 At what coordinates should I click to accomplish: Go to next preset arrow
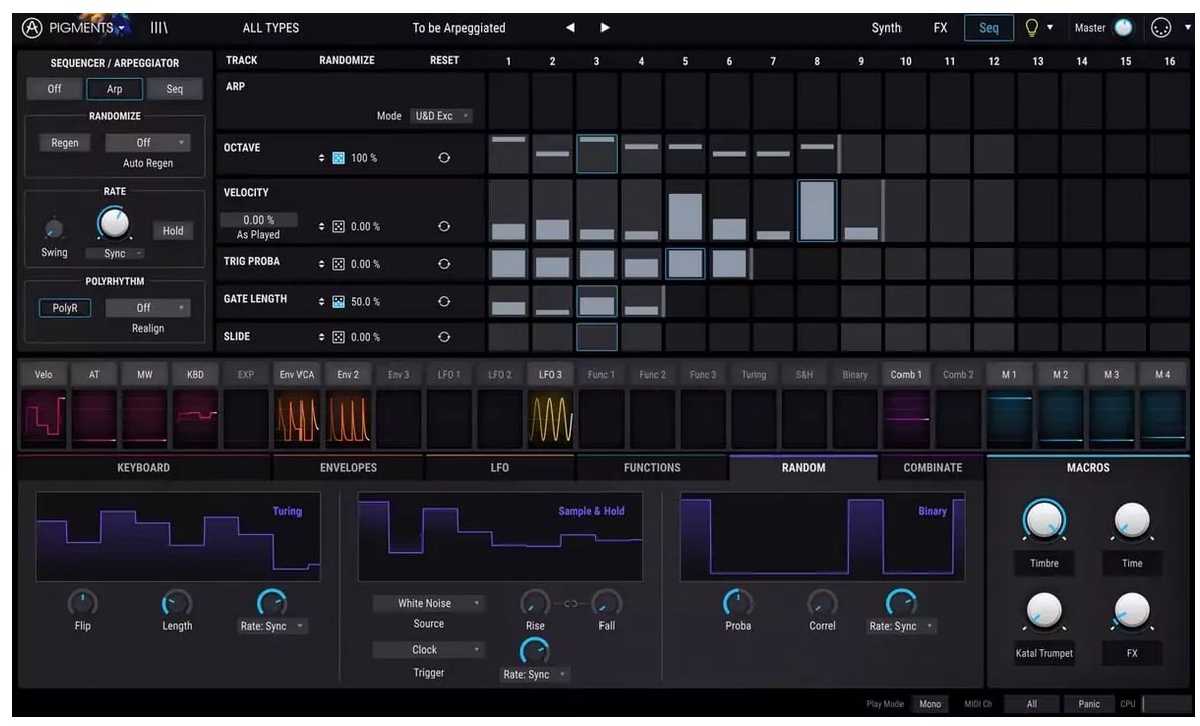click(605, 28)
